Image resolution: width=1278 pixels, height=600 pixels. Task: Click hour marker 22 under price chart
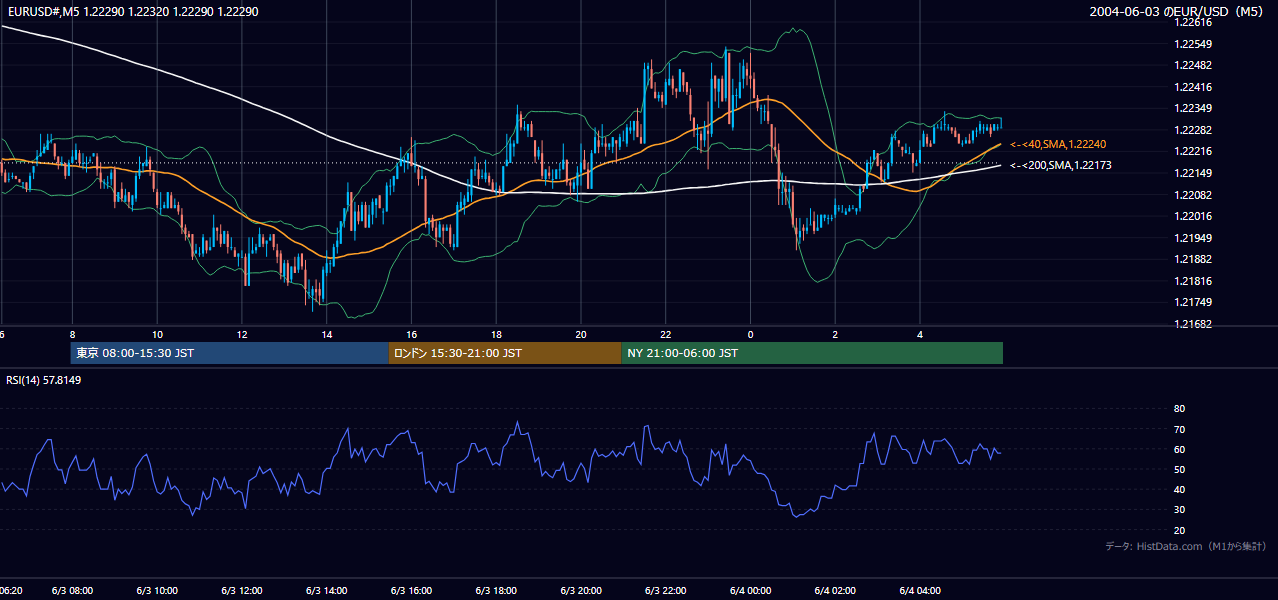666,334
